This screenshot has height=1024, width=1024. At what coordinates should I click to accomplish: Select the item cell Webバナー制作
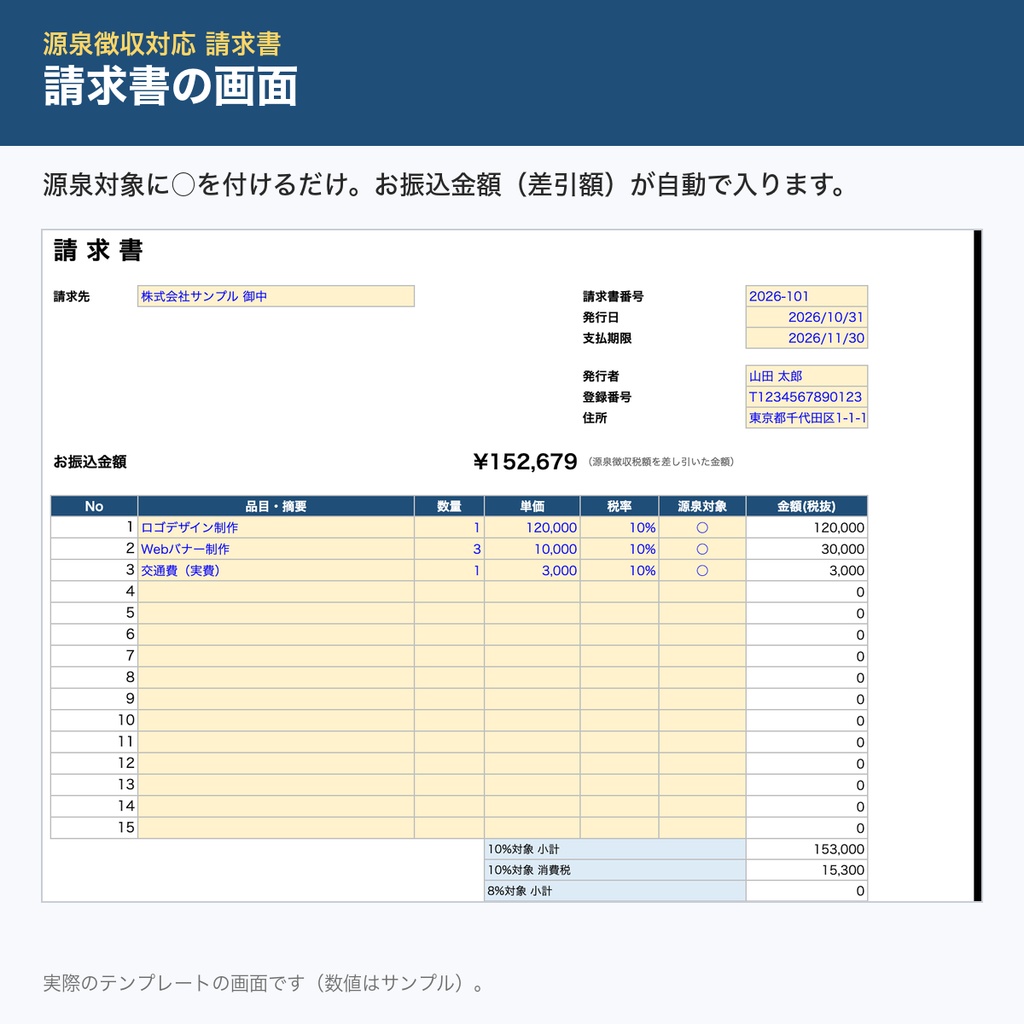point(276,549)
